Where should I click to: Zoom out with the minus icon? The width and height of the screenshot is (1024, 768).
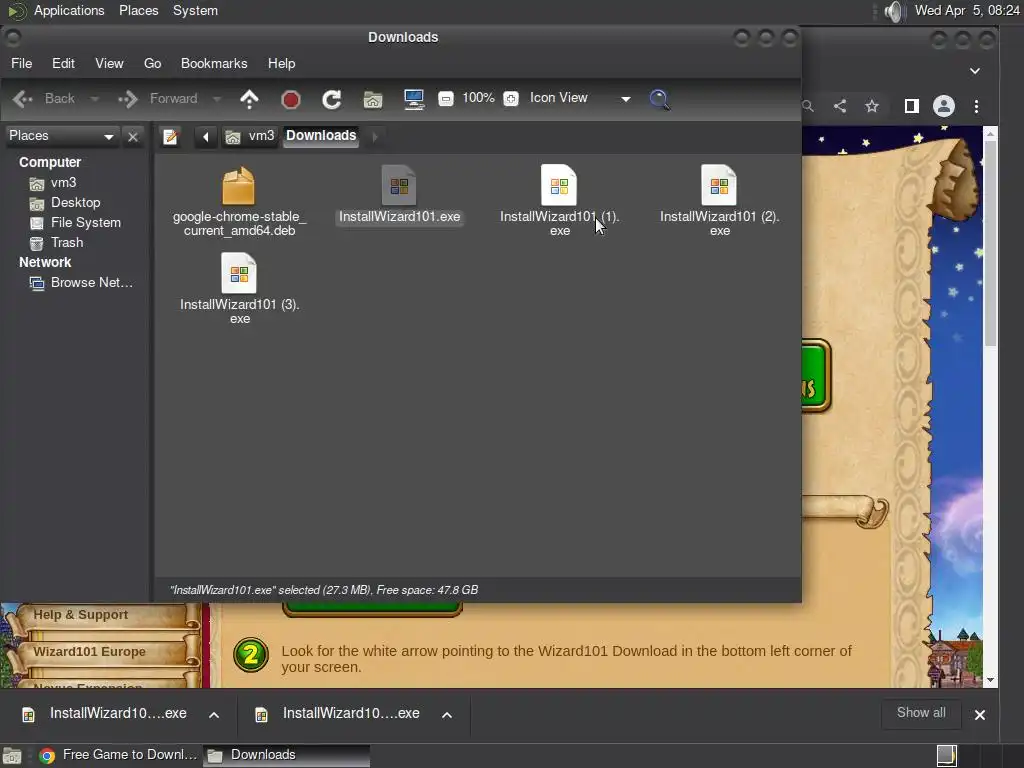(445, 99)
